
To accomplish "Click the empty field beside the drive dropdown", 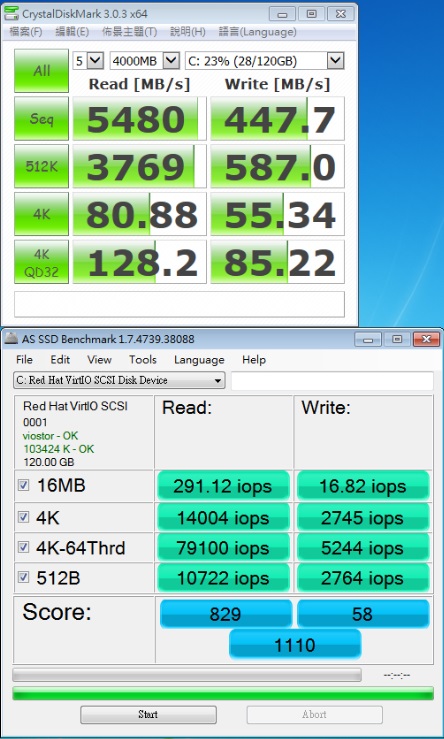I will (x=332, y=380).
